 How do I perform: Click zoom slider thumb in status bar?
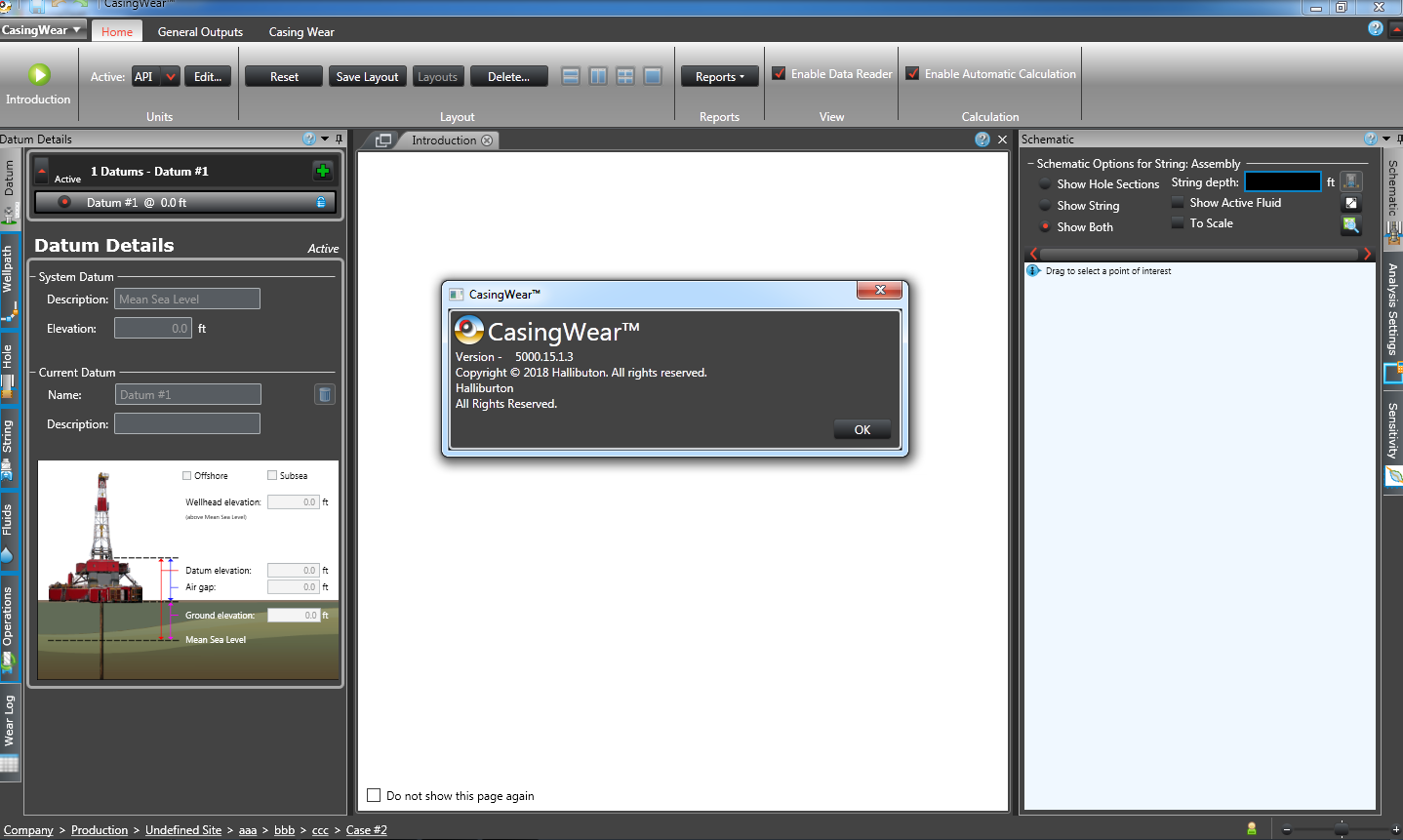click(x=1342, y=829)
